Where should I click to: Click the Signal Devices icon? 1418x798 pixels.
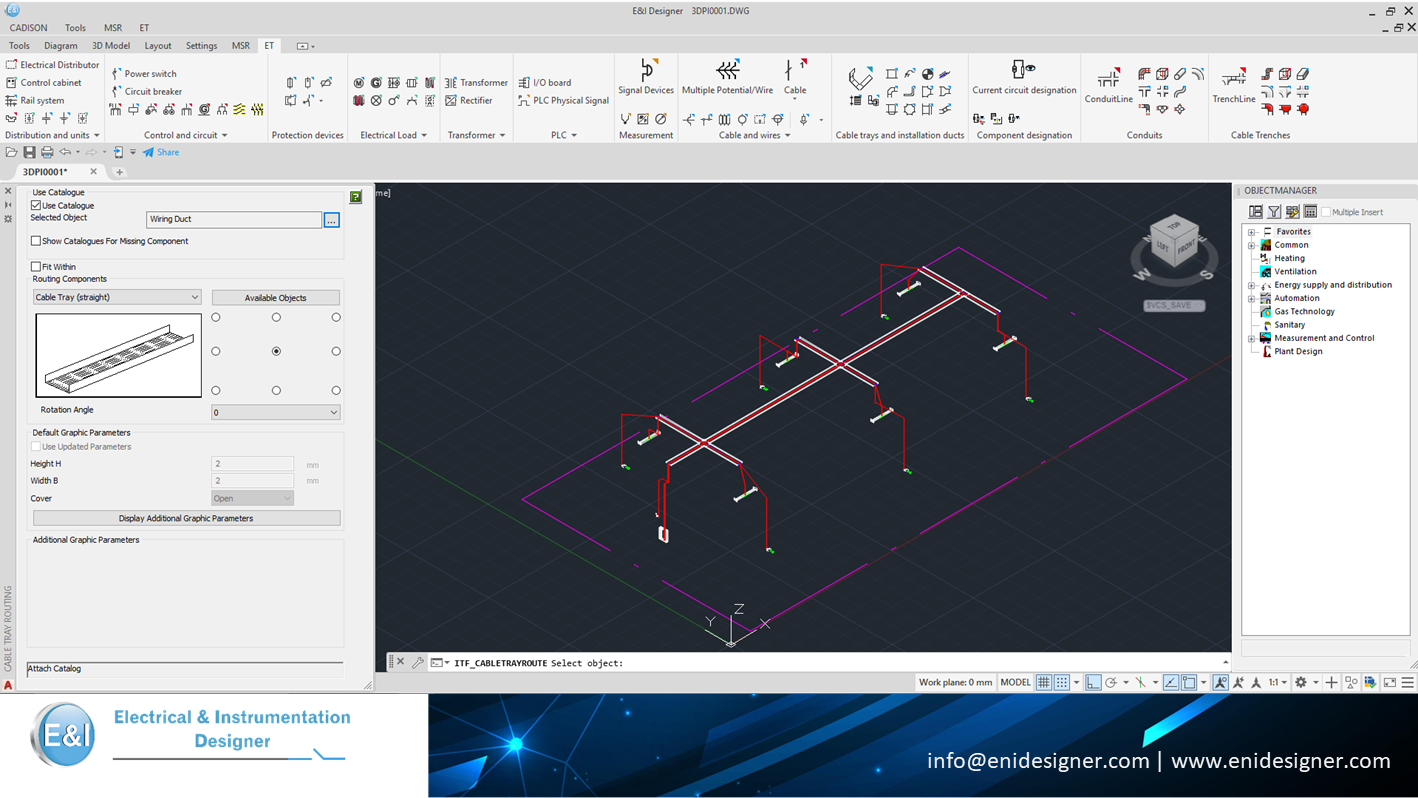(x=646, y=71)
